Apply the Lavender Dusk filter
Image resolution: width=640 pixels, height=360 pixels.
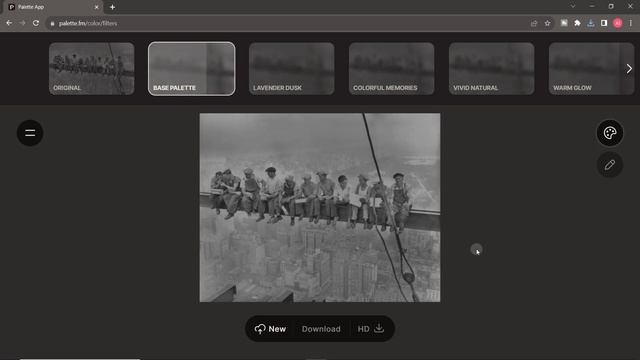coord(291,69)
